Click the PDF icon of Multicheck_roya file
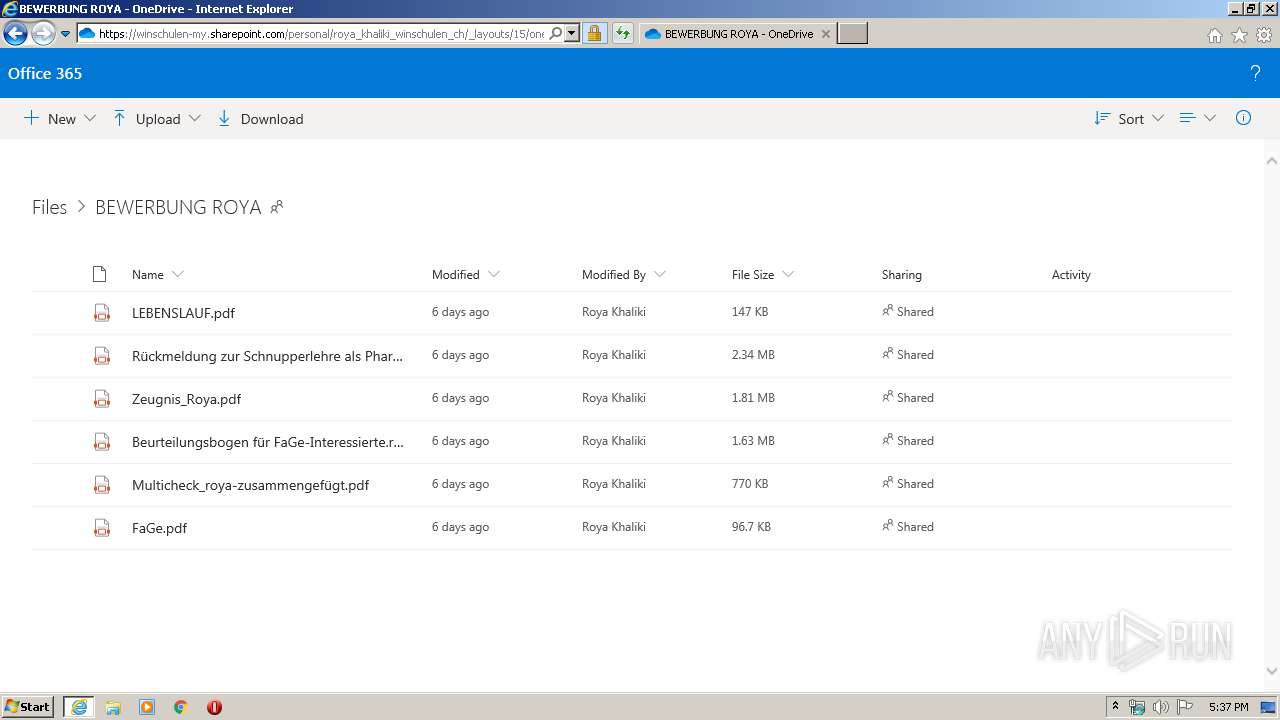1280x720 pixels. coord(101,484)
